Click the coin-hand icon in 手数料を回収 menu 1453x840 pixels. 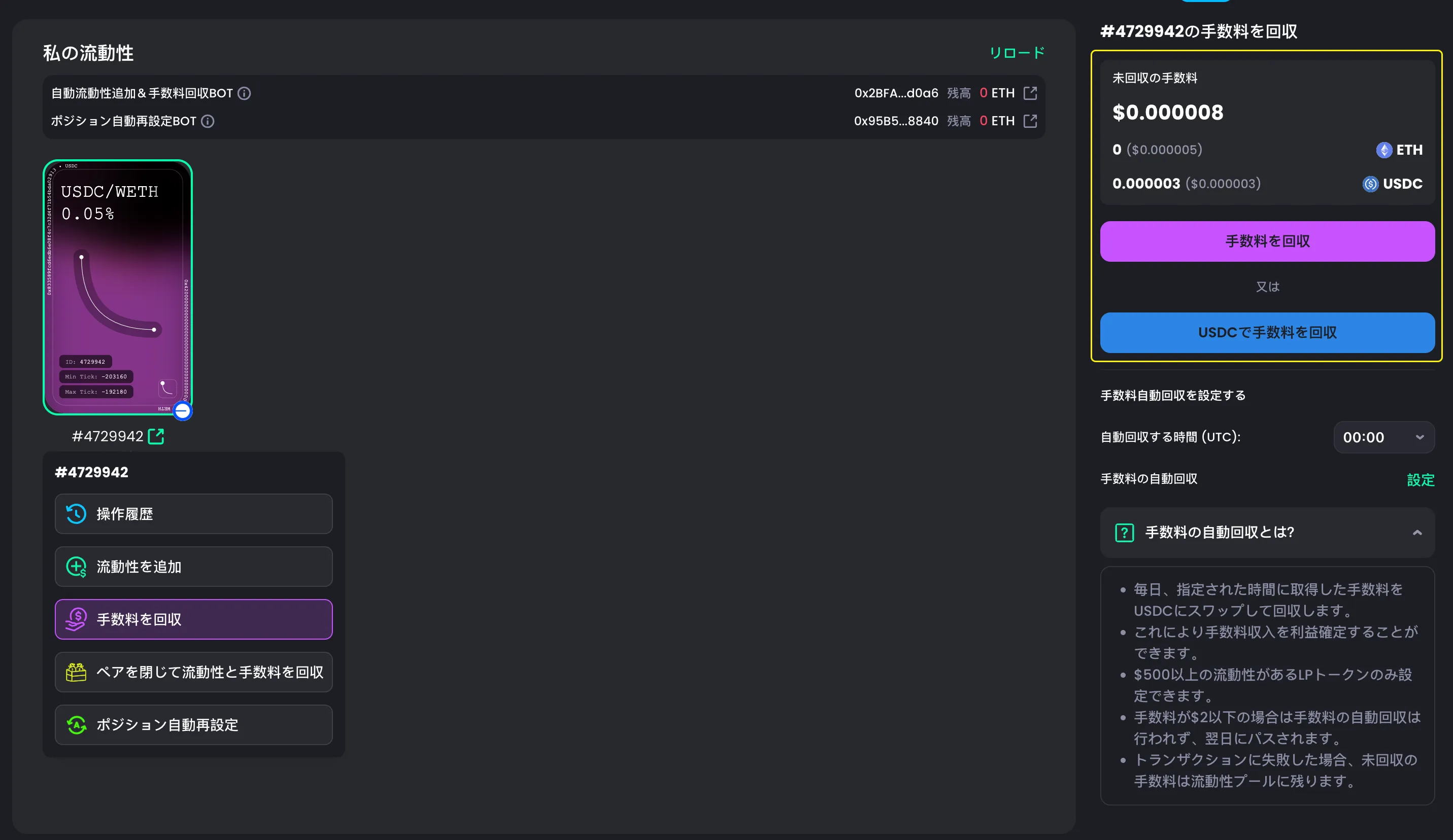coord(76,619)
